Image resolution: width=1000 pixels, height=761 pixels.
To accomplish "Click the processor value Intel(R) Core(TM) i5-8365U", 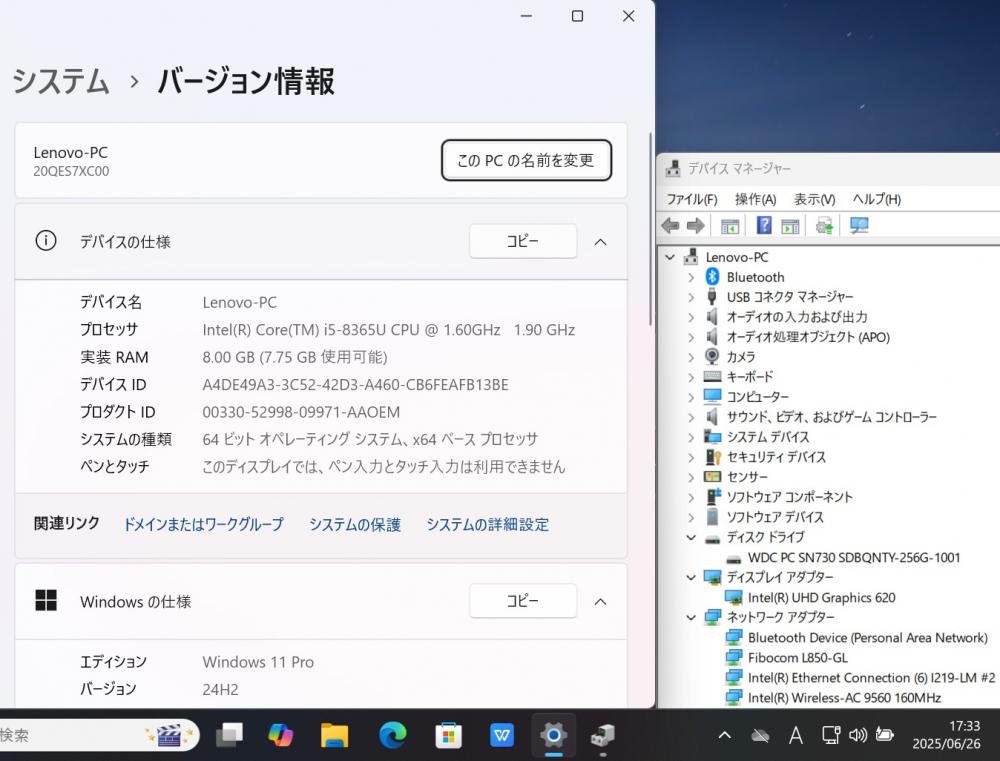I will 388,330.
